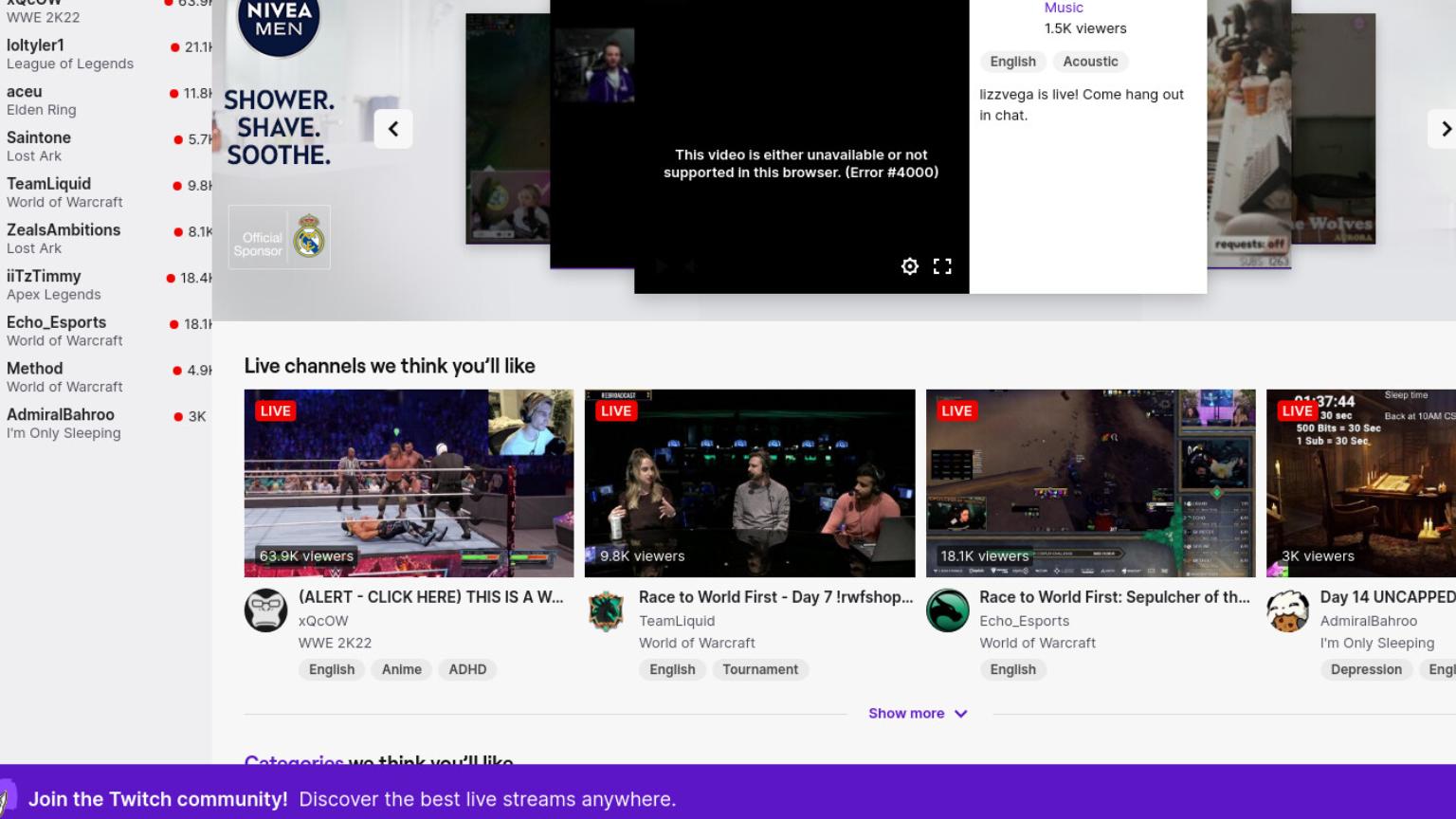Click TeamLiquid channel name under stream card

point(677,621)
